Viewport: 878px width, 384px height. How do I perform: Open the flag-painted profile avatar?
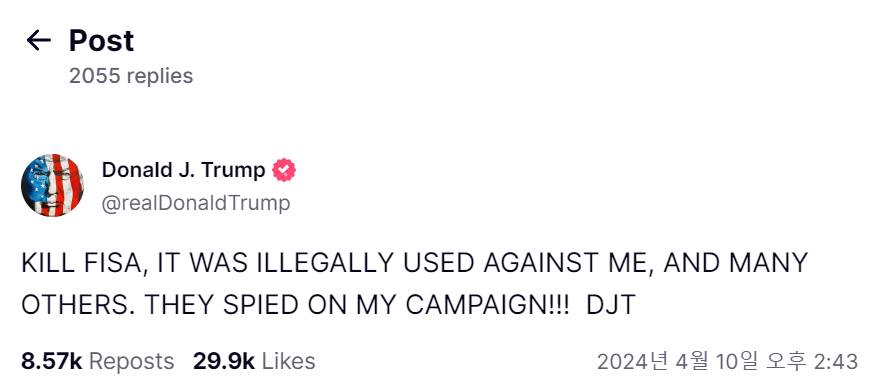tap(53, 185)
